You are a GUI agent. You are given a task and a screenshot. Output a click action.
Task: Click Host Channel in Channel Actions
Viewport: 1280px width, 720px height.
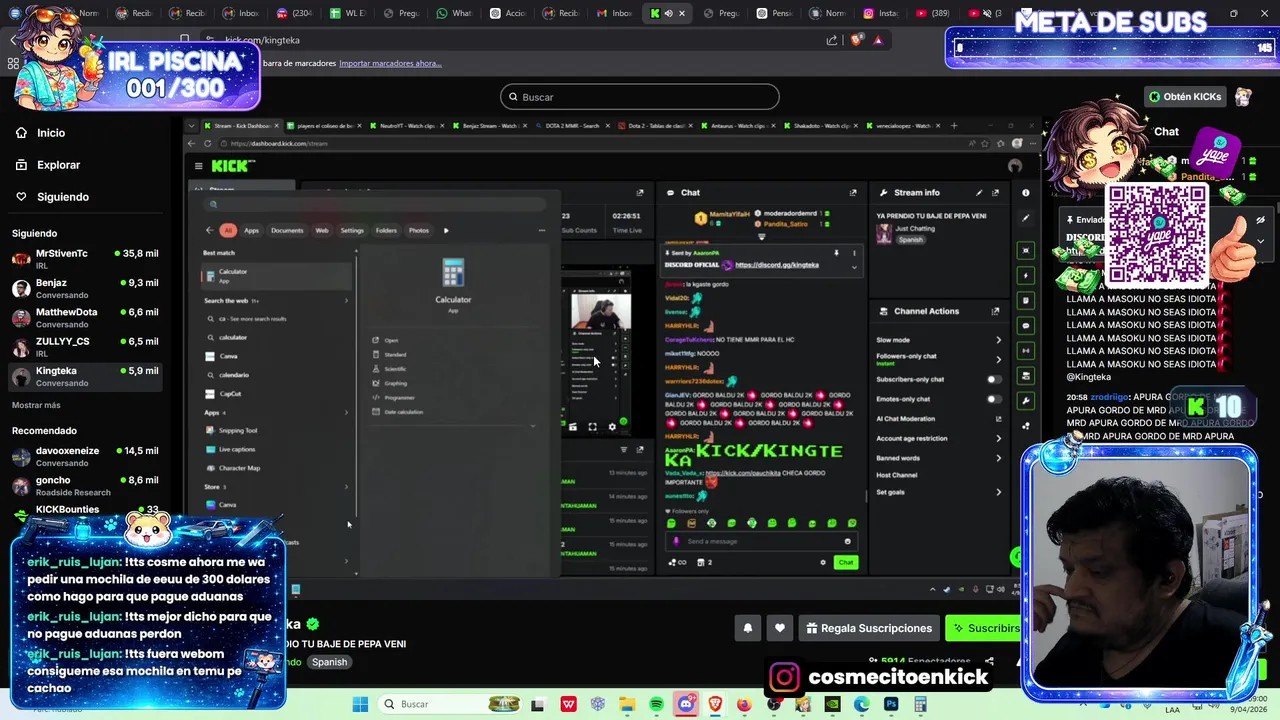point(896,475)
